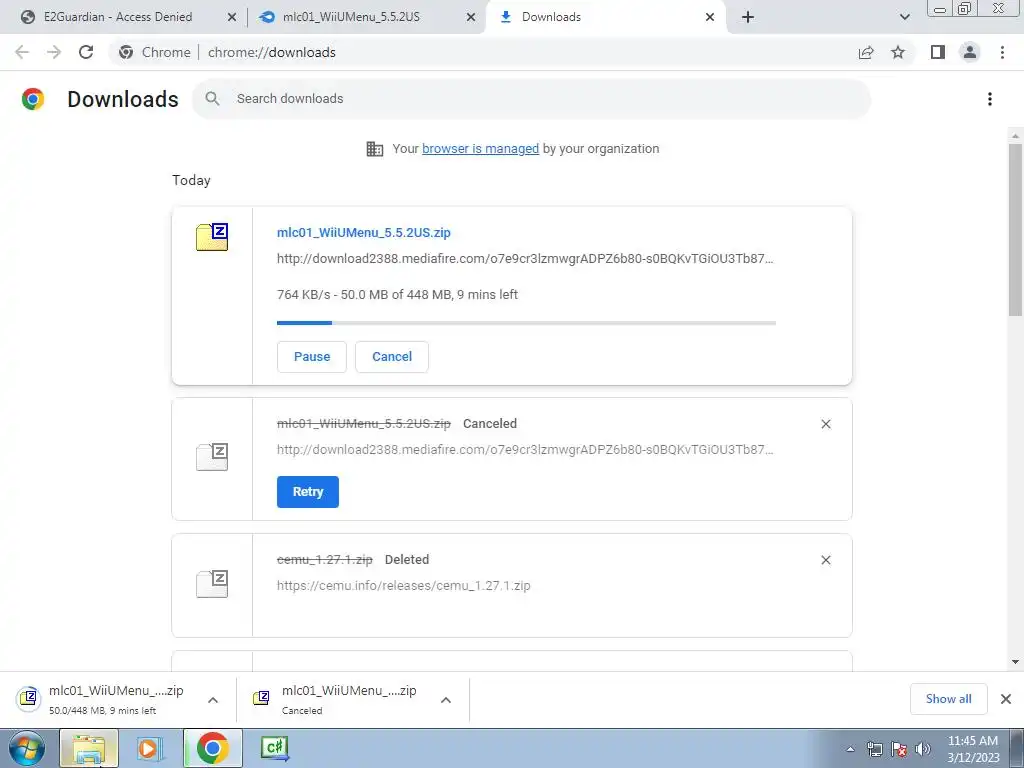Click the cemu.info releases URL

[x=404, y=586]
